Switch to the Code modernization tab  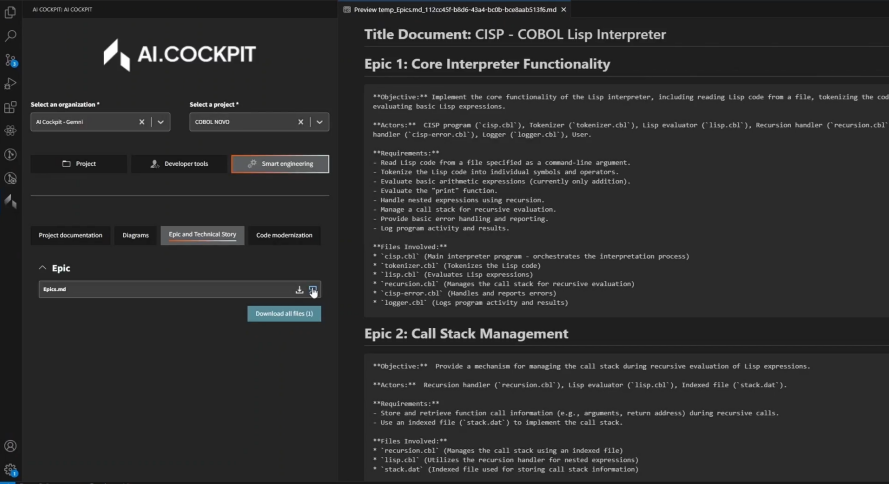coord(284,236)
